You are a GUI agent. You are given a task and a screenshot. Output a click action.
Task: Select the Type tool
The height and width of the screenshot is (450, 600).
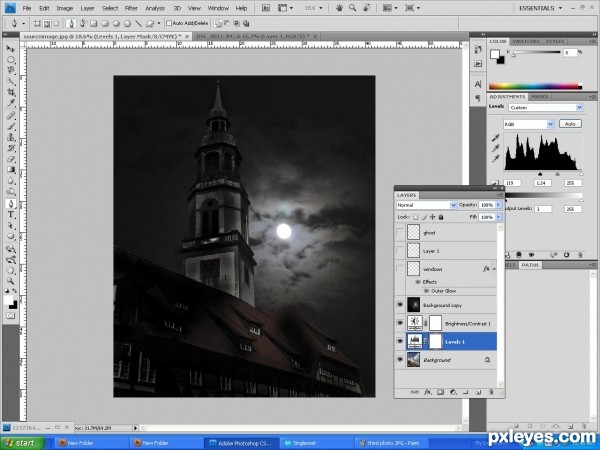click(x=10, y=214)
